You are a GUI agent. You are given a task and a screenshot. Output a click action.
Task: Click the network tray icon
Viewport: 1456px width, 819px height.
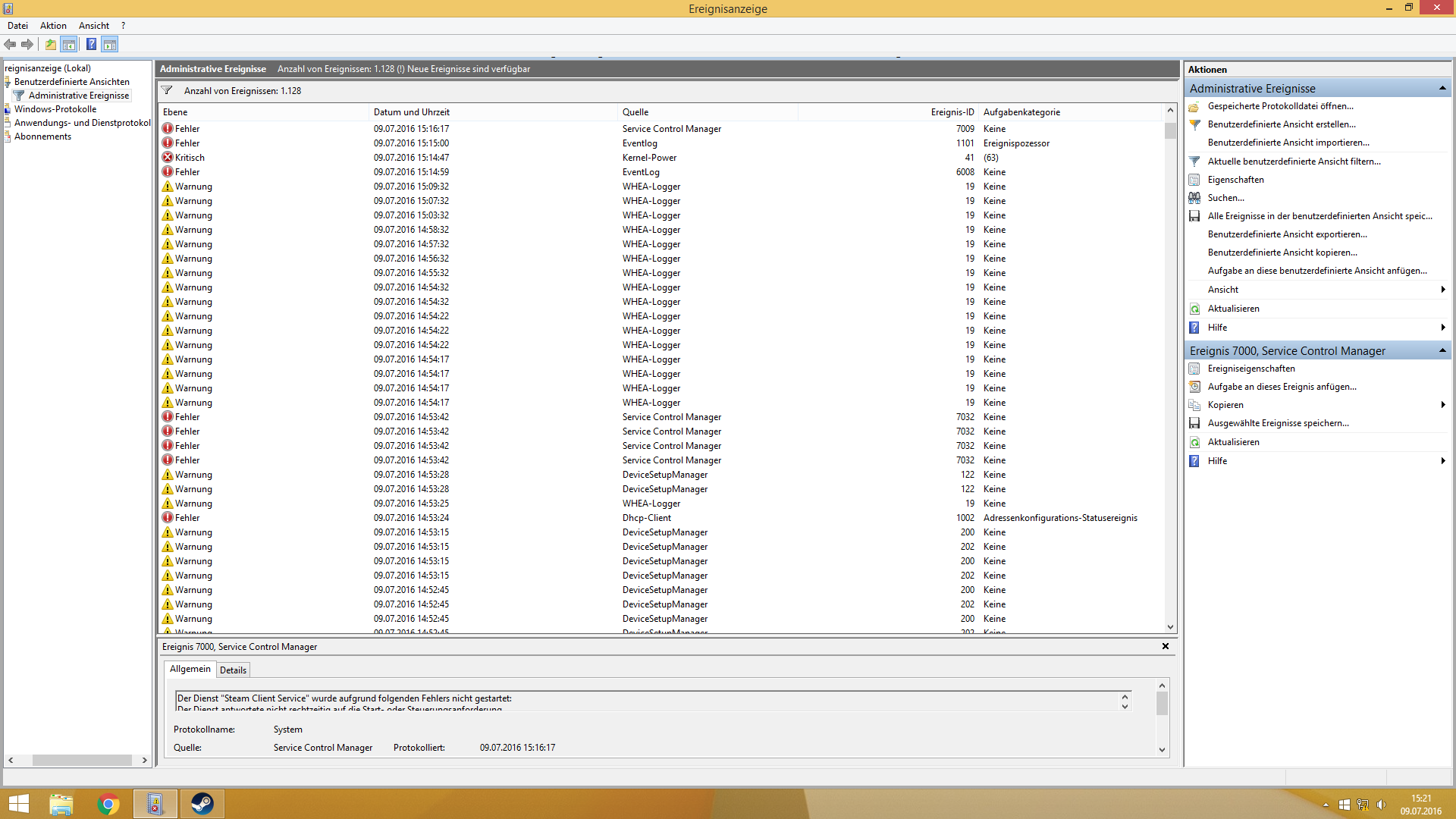tap(1363, 805)
